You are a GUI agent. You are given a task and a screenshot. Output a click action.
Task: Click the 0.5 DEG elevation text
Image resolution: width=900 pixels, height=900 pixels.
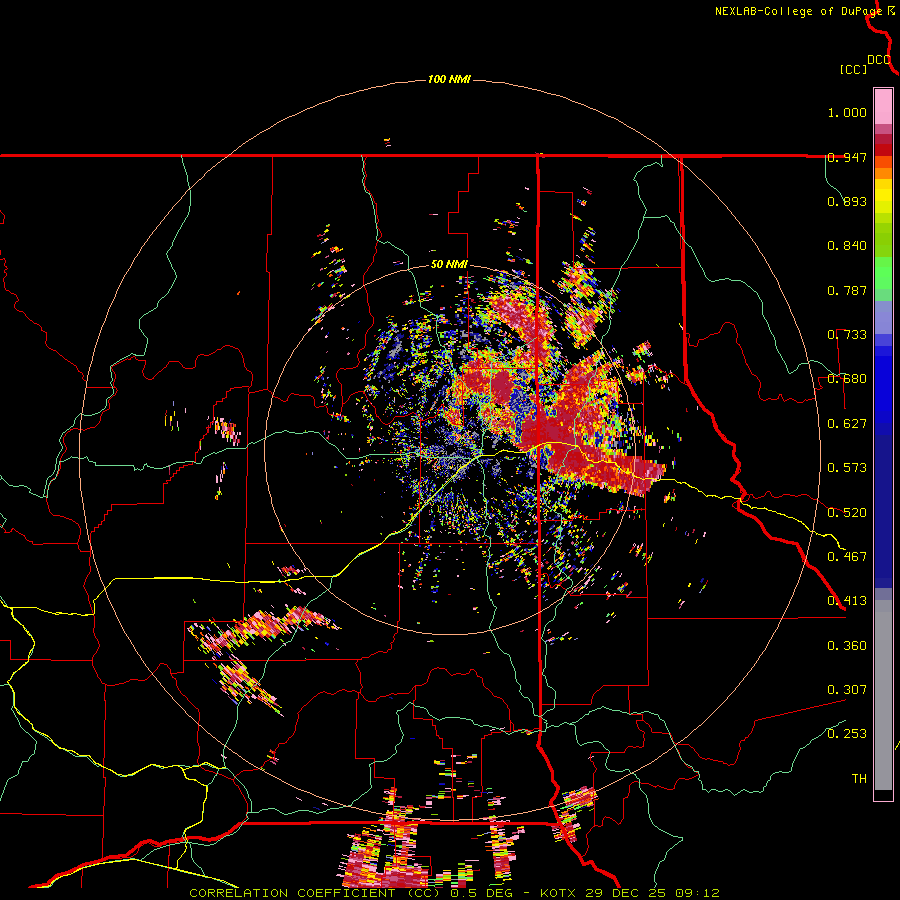pyautogui.click(x=481, y=893)
